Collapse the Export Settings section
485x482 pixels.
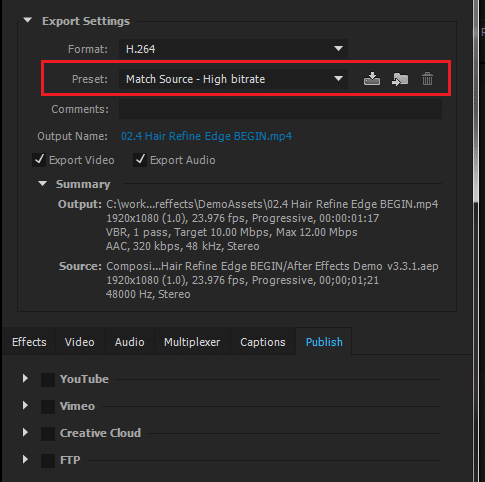(x=28, y=21)
